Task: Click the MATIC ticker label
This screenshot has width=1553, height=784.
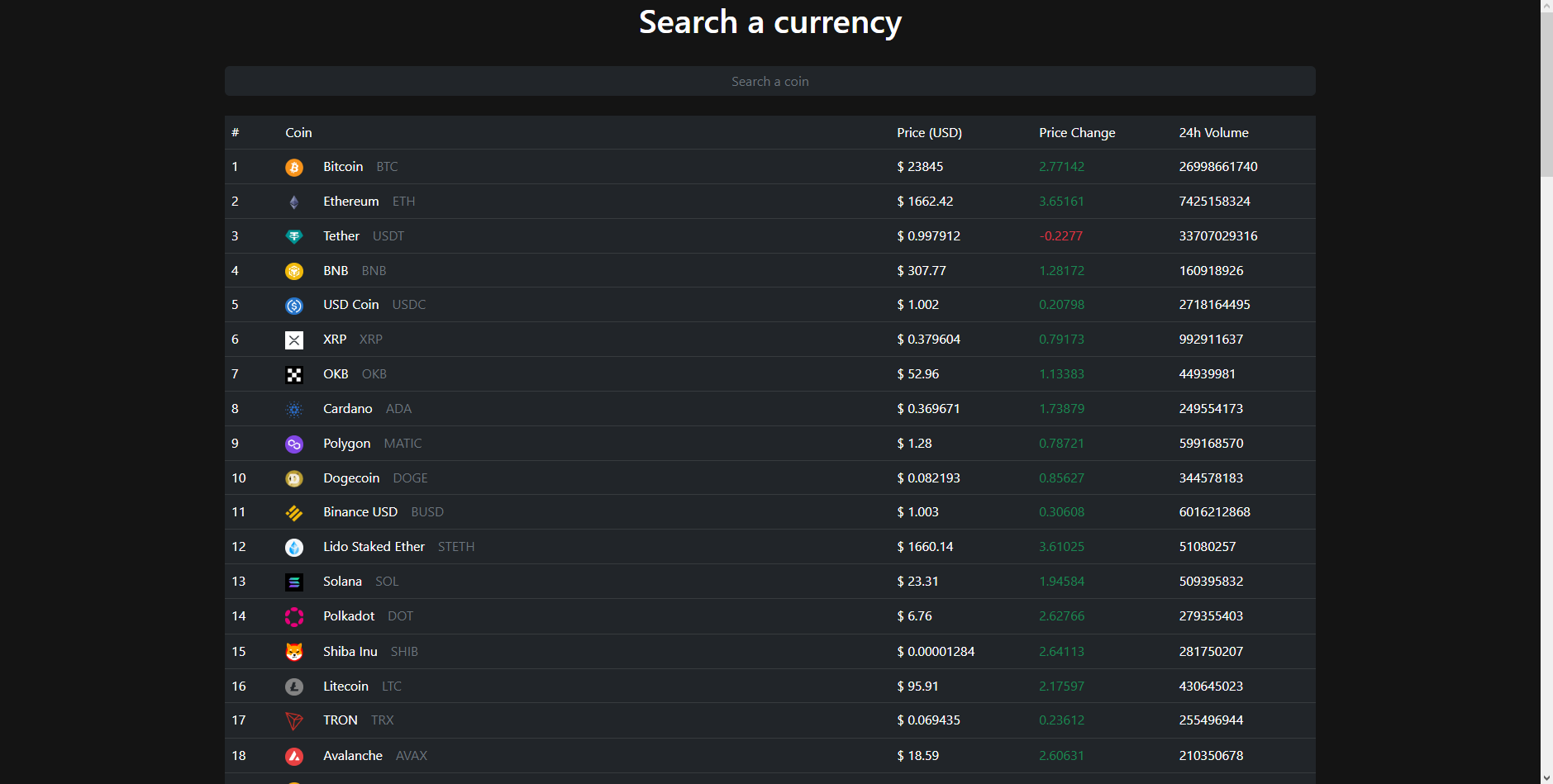Action: click(403, 444)
